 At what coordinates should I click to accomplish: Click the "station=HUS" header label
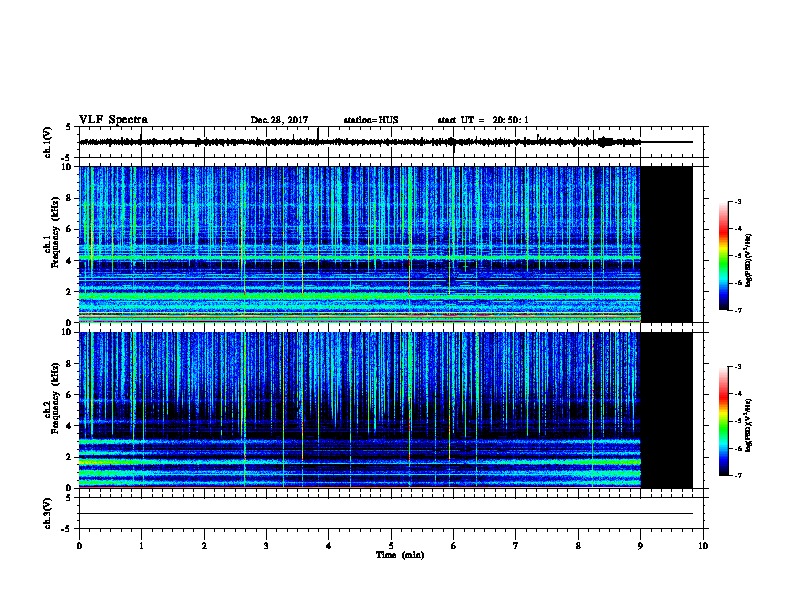371,120
